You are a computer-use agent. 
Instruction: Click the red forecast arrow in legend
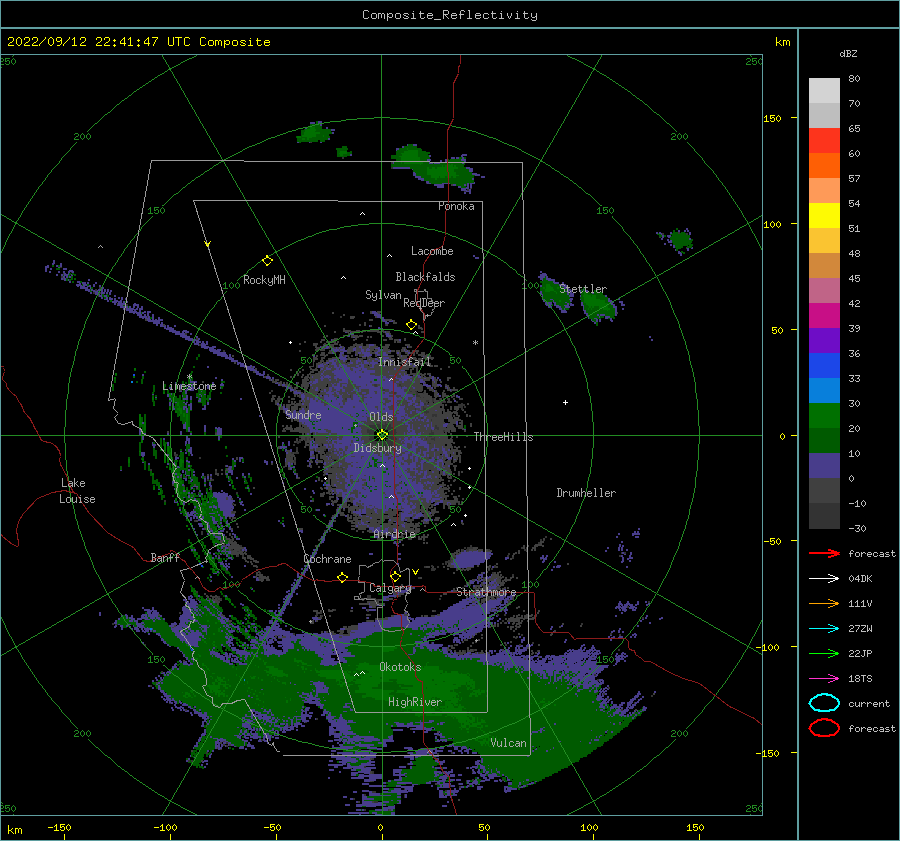[x=824, y=553]
